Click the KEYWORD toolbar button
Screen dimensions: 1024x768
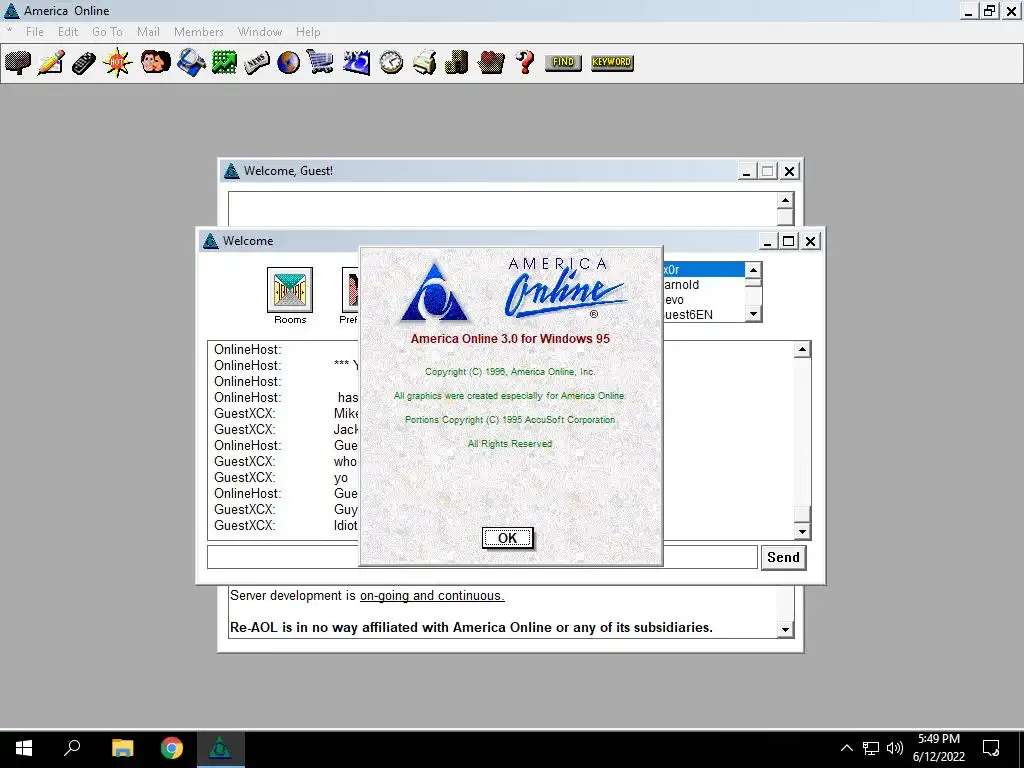click(x=612, y=62)
